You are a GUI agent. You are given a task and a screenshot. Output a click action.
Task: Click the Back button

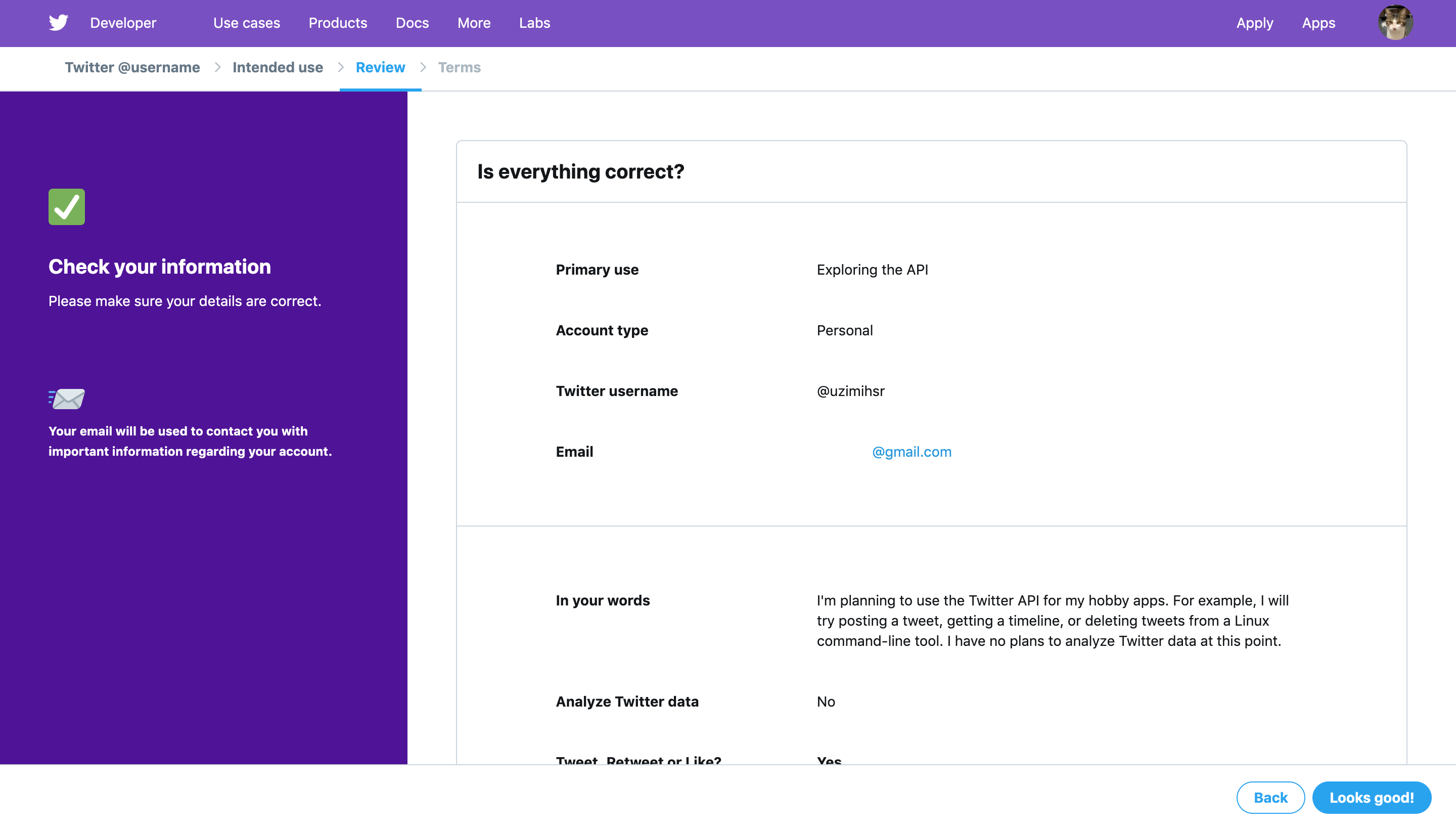[1270, 797]
